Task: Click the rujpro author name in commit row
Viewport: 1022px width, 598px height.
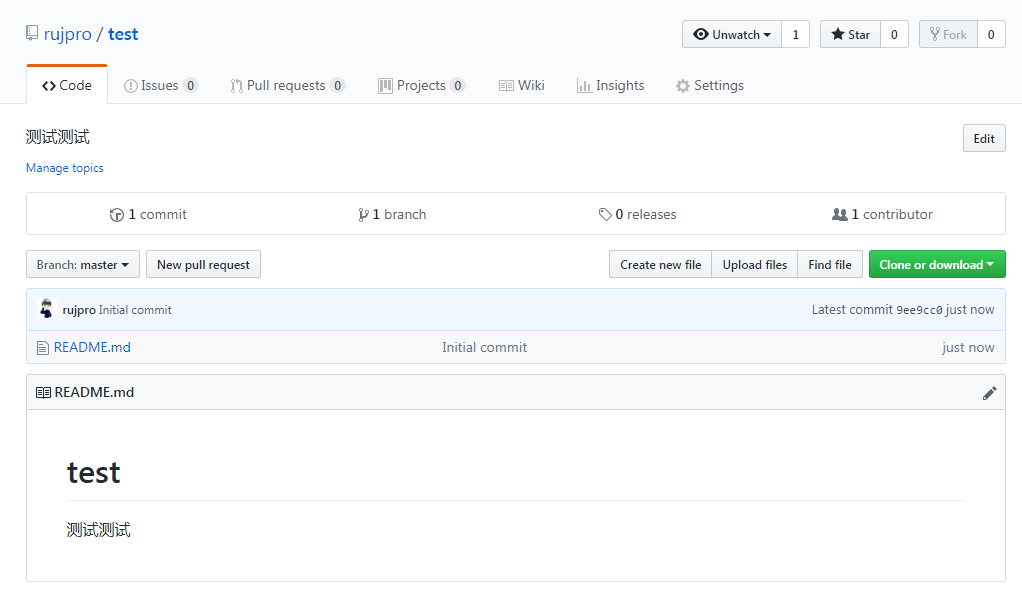Action: [79, 310]
